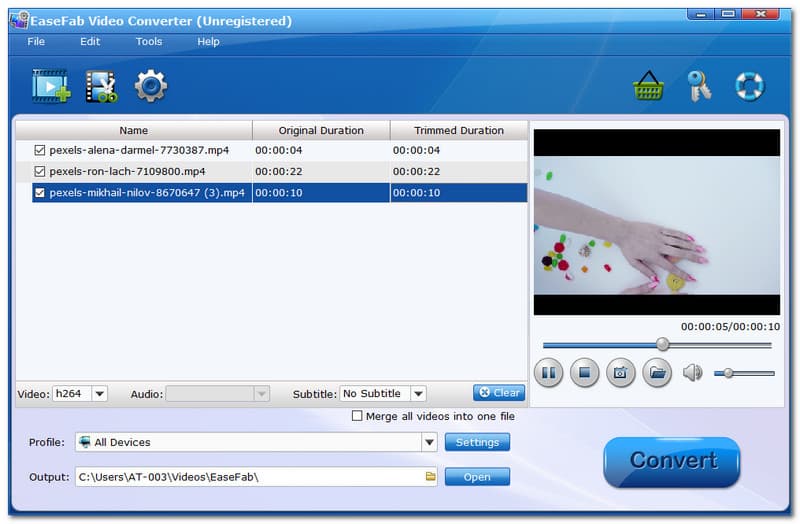Open the Tools menu

[149, 41]
